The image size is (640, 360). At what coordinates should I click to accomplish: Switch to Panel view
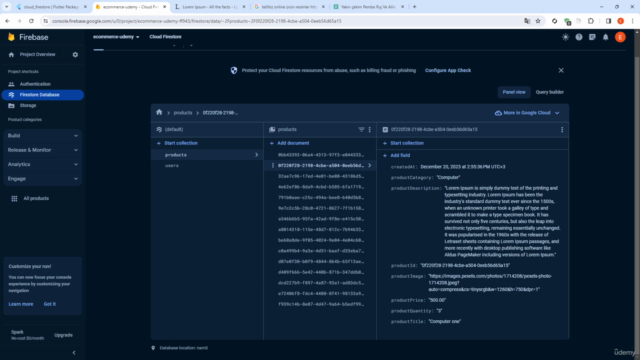[x=513, y=92]
